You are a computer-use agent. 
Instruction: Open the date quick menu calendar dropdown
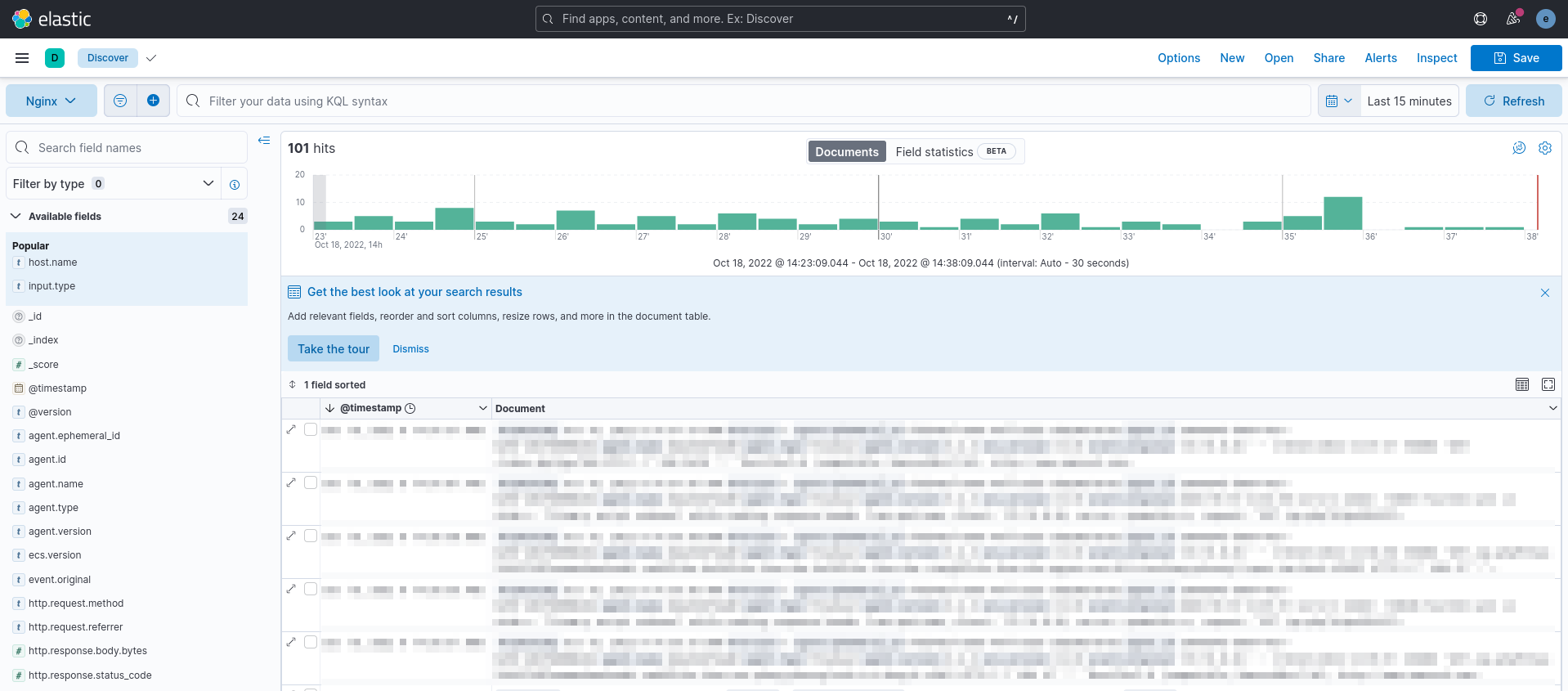click(x=1339, y=101)
